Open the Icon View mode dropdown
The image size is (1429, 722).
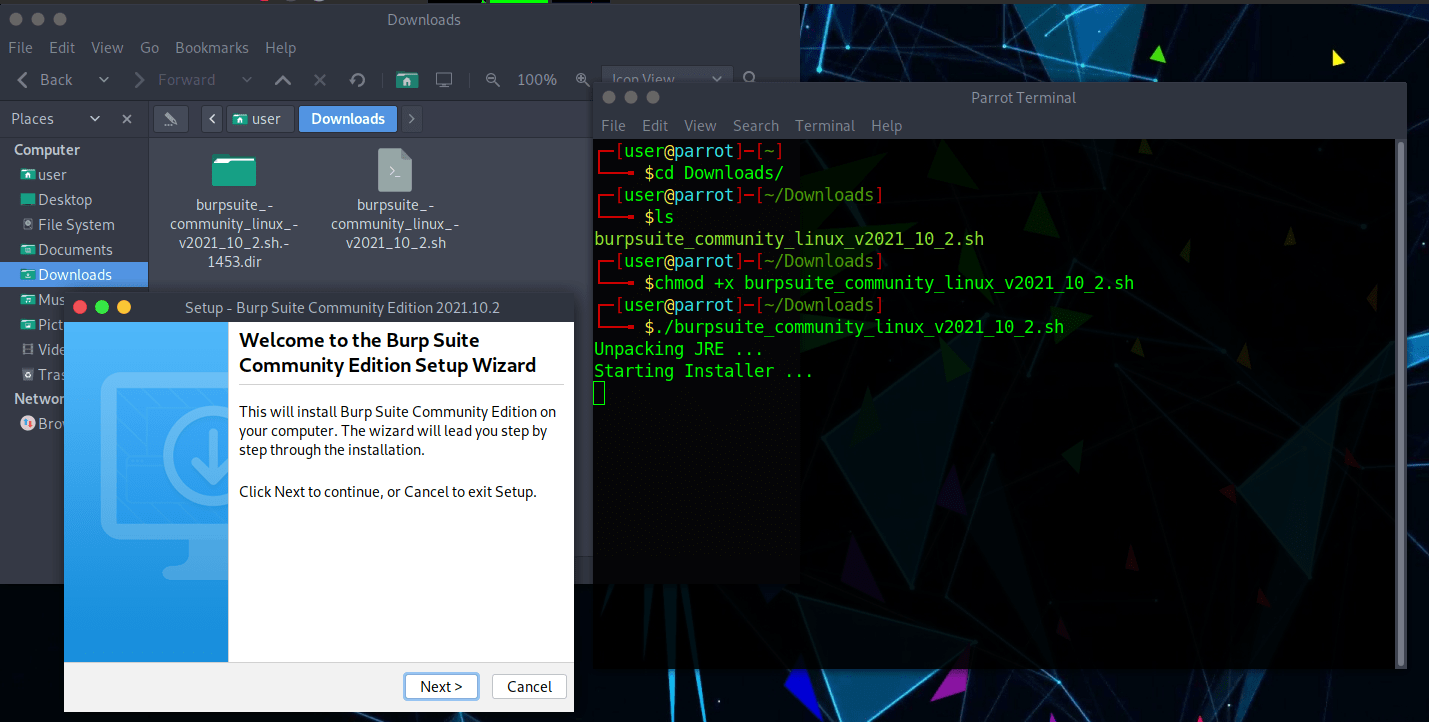point(667,78)
